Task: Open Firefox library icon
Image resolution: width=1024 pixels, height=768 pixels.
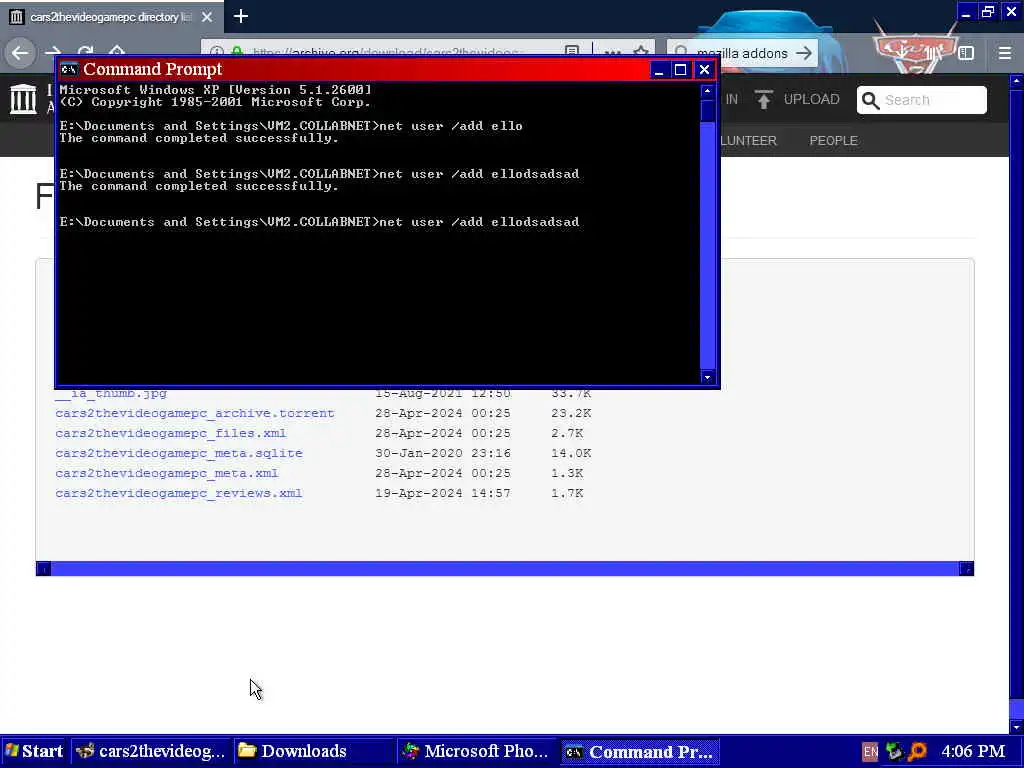Action: pyautogui.click(x=933, y=53)
